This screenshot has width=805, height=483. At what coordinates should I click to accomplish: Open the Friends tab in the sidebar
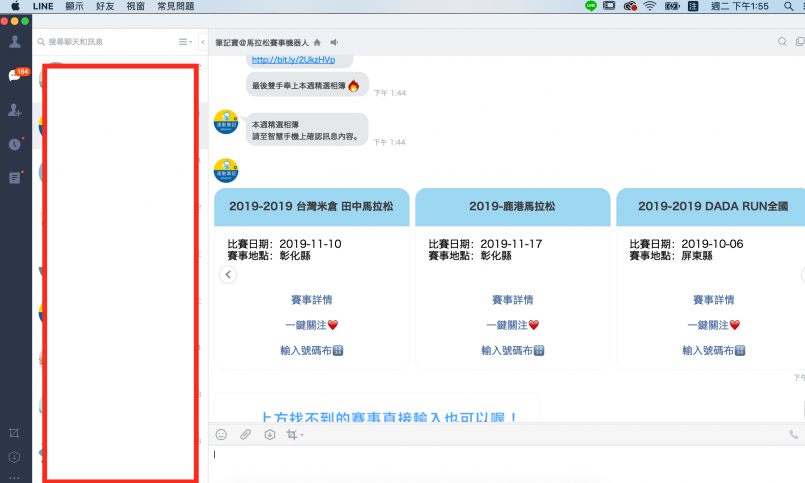coord(15,42)
